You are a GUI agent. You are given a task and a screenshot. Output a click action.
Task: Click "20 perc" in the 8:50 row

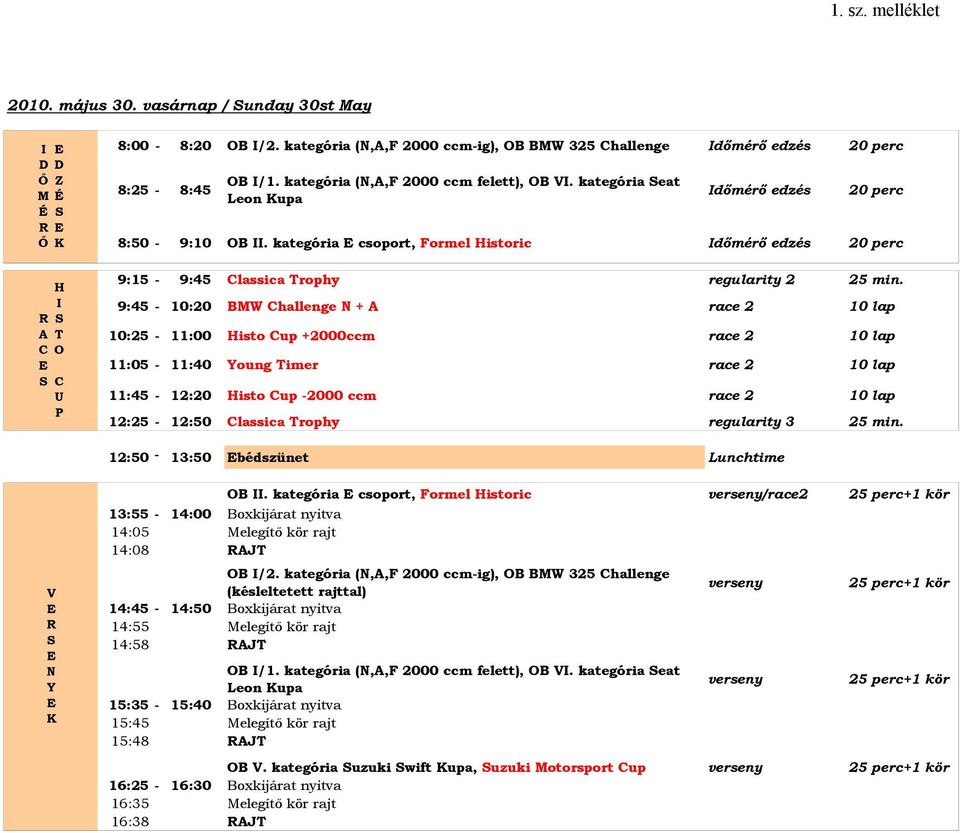pos(876,243)
